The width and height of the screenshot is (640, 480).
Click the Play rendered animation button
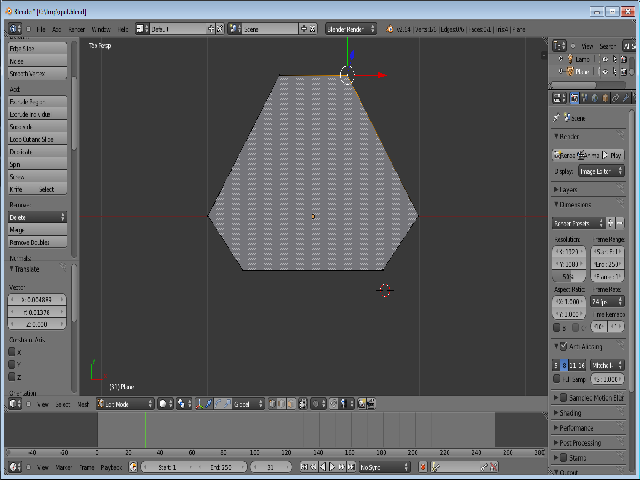614,155
